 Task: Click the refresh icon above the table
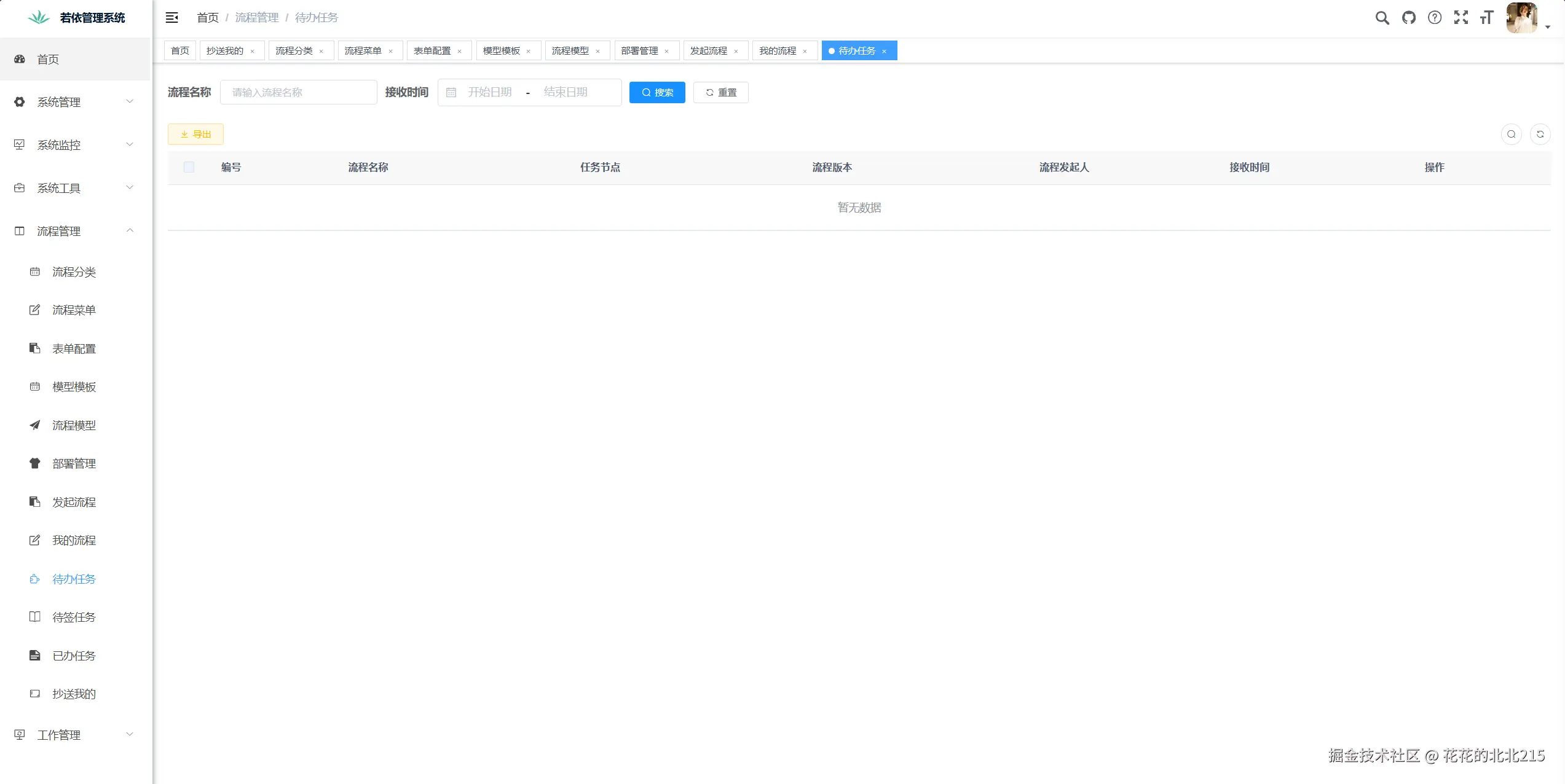coord(1541,133)
